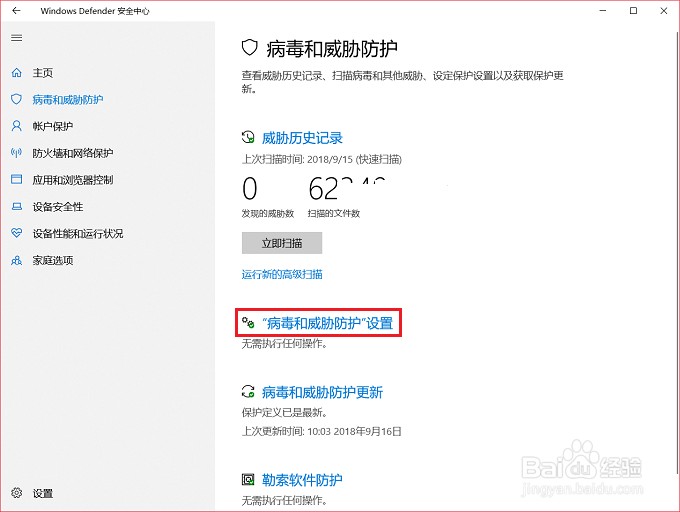Open 设置 at sidebar bottom
Image resolution: width=680 pixels, height=512 pixels.
[x=42, y=493]
